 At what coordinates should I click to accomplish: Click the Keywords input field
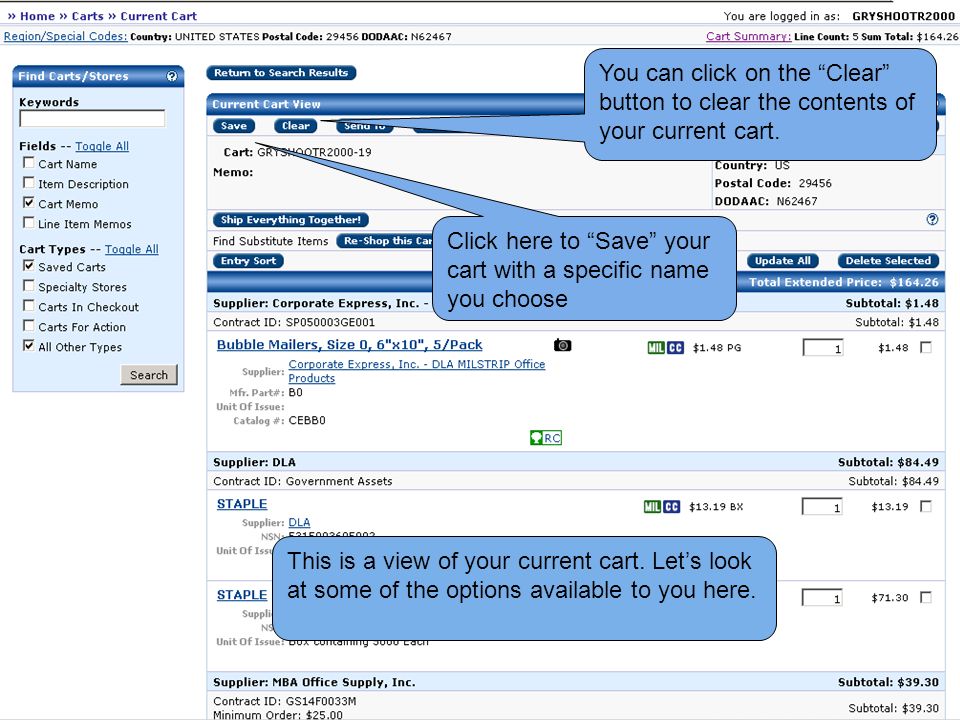pos(92,119)
